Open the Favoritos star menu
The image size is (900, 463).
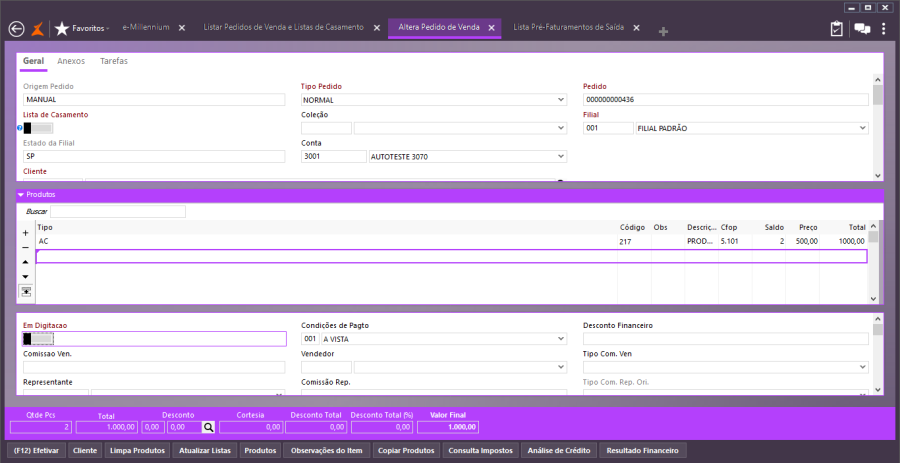tap(82, 28)
